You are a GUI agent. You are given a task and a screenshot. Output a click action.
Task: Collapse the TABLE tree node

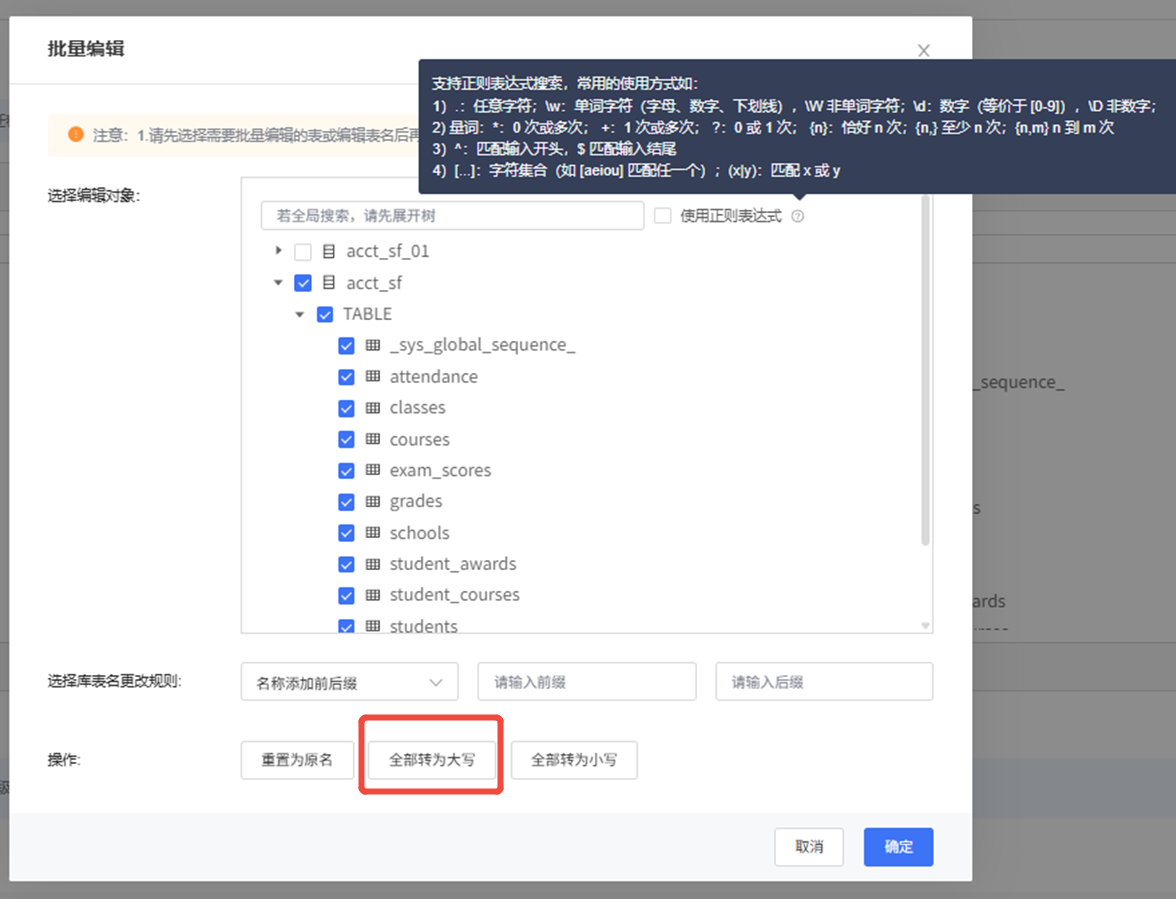tap(300, 314)
